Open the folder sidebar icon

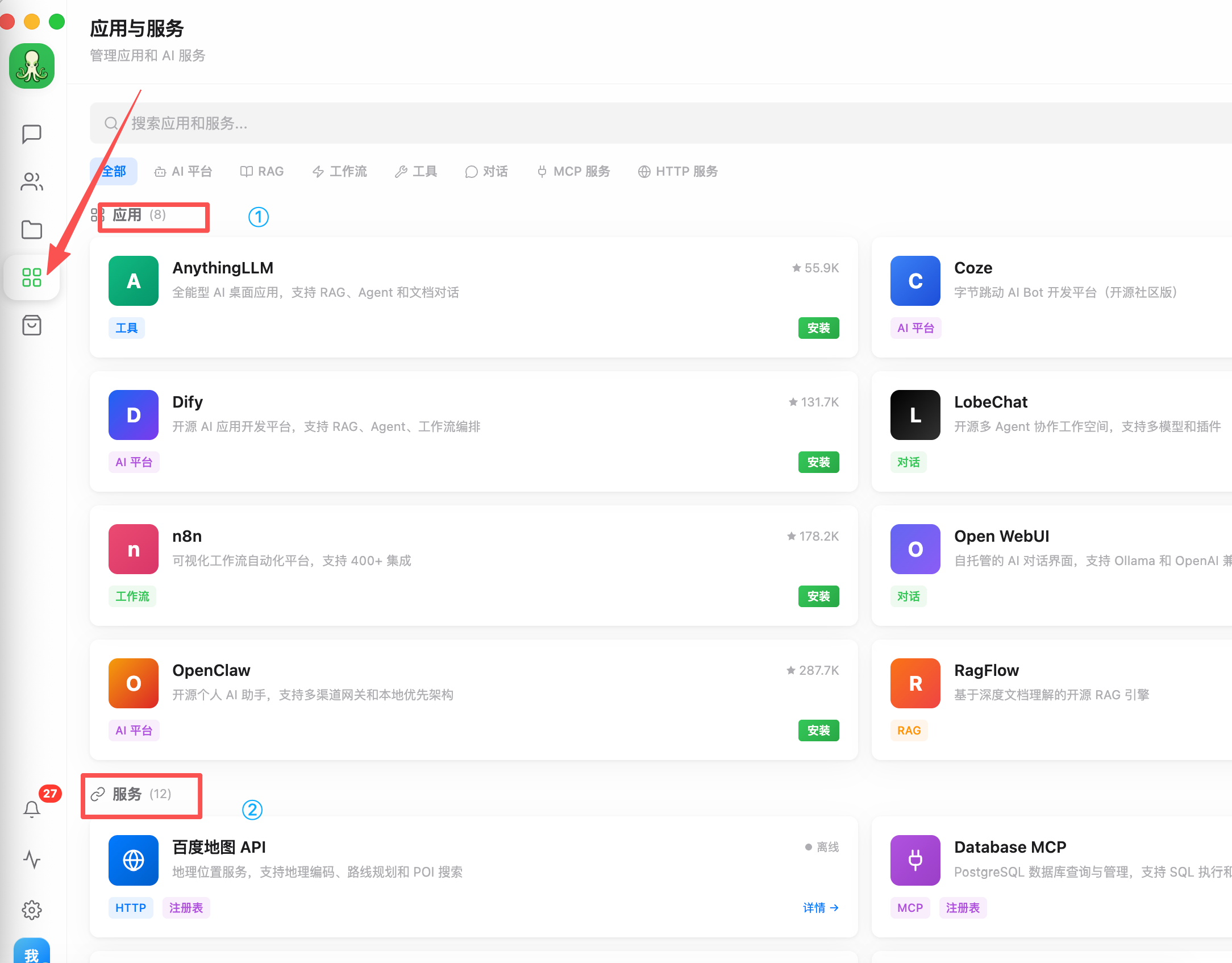click(32, 230)
